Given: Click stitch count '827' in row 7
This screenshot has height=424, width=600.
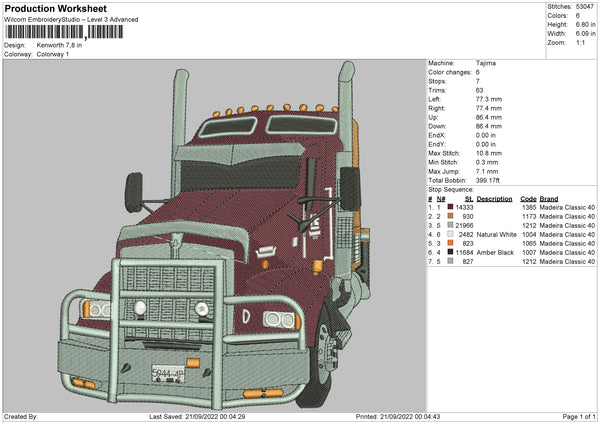Looking at the screenshot, I should tap(468, 262).
